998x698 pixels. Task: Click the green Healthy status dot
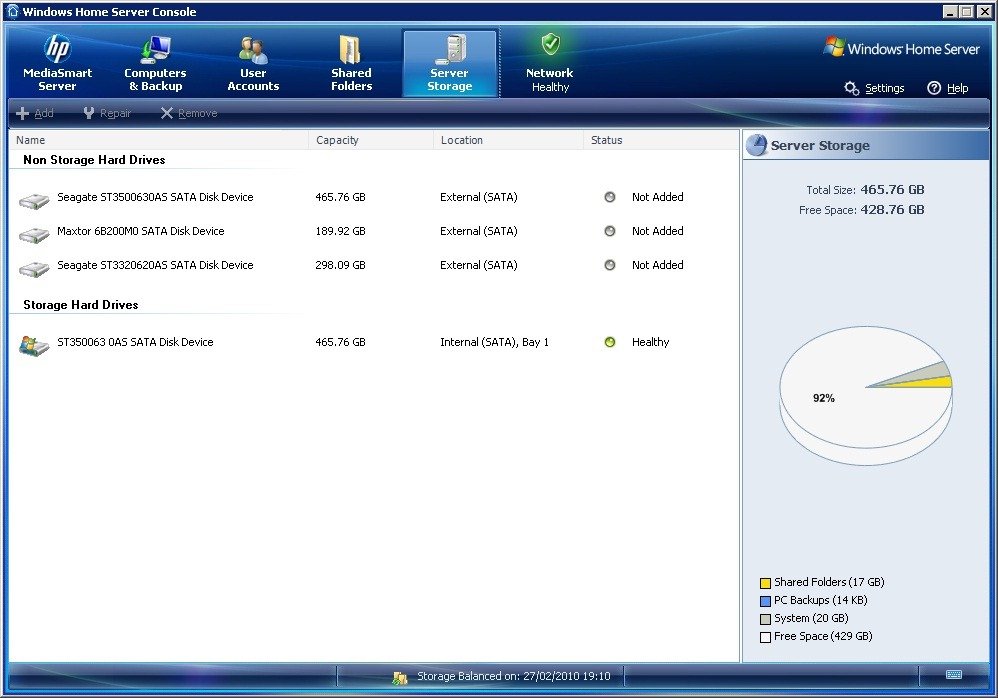pyautogui.click(x=610, y=342)
